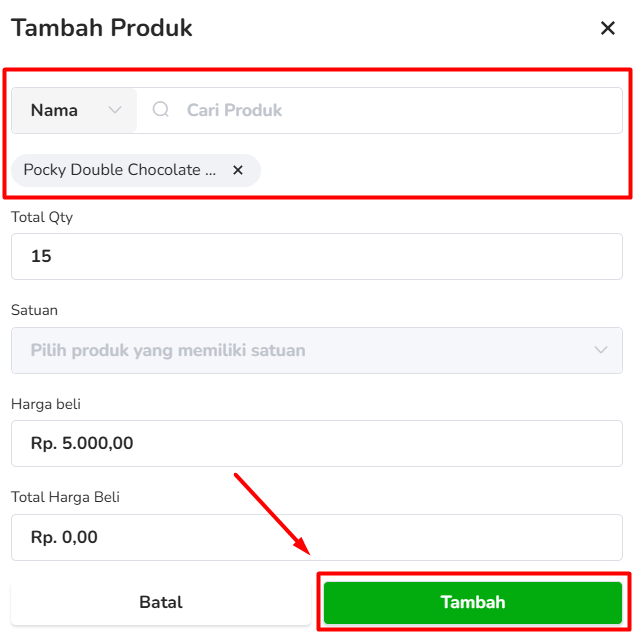This screenshot has height=640, width=635.
Task: Close the Tambah Produk dialog
Action: point(607,28)
